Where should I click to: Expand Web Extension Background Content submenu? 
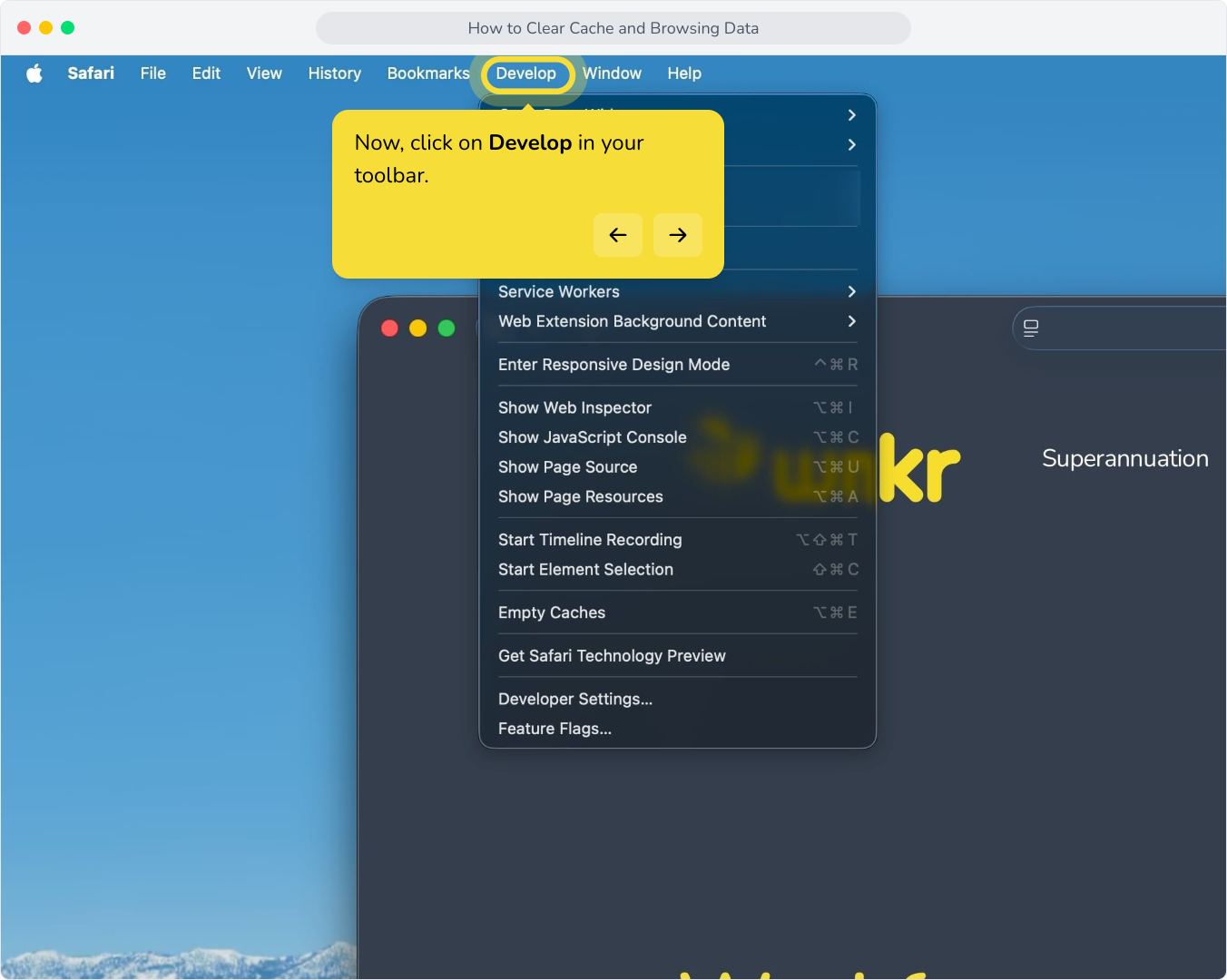851,321
